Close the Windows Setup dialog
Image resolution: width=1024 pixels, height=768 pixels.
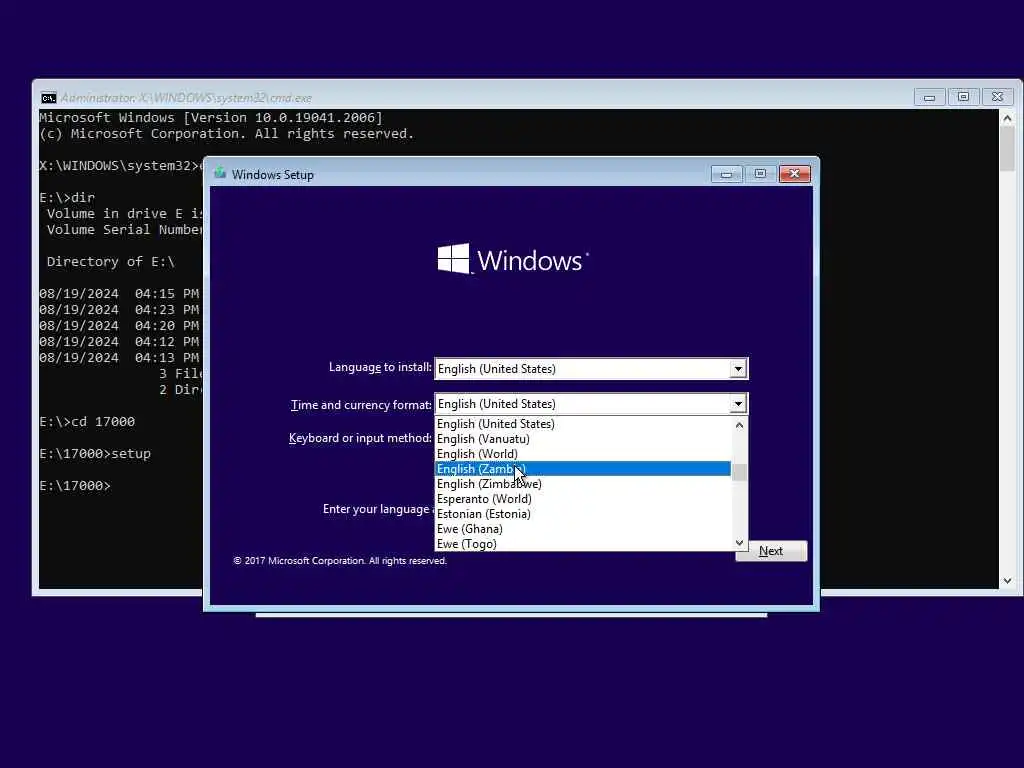pyautogui.click(x=795, y=174)
